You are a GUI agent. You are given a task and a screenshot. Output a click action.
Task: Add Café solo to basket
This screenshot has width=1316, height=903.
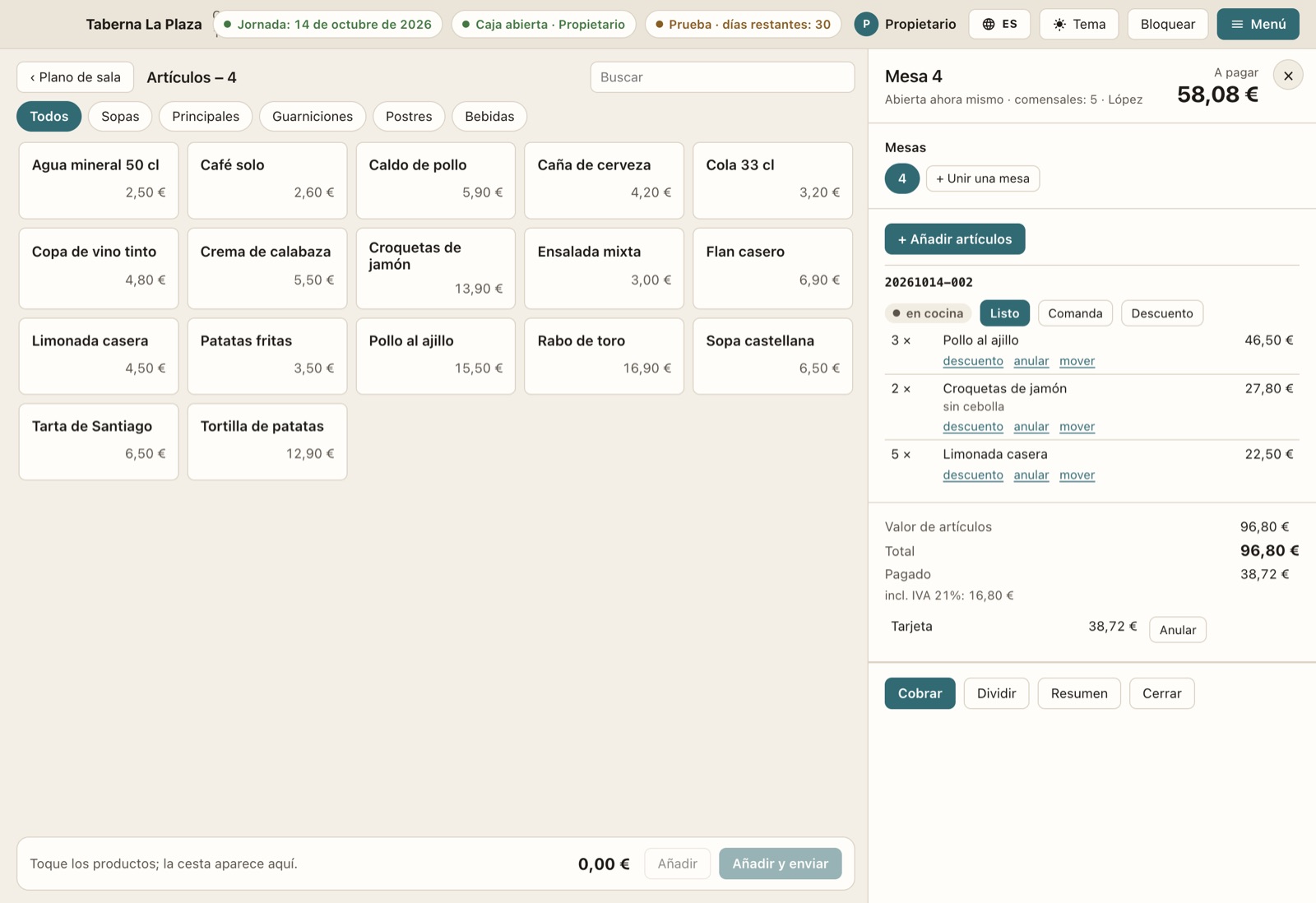(267, 180)
